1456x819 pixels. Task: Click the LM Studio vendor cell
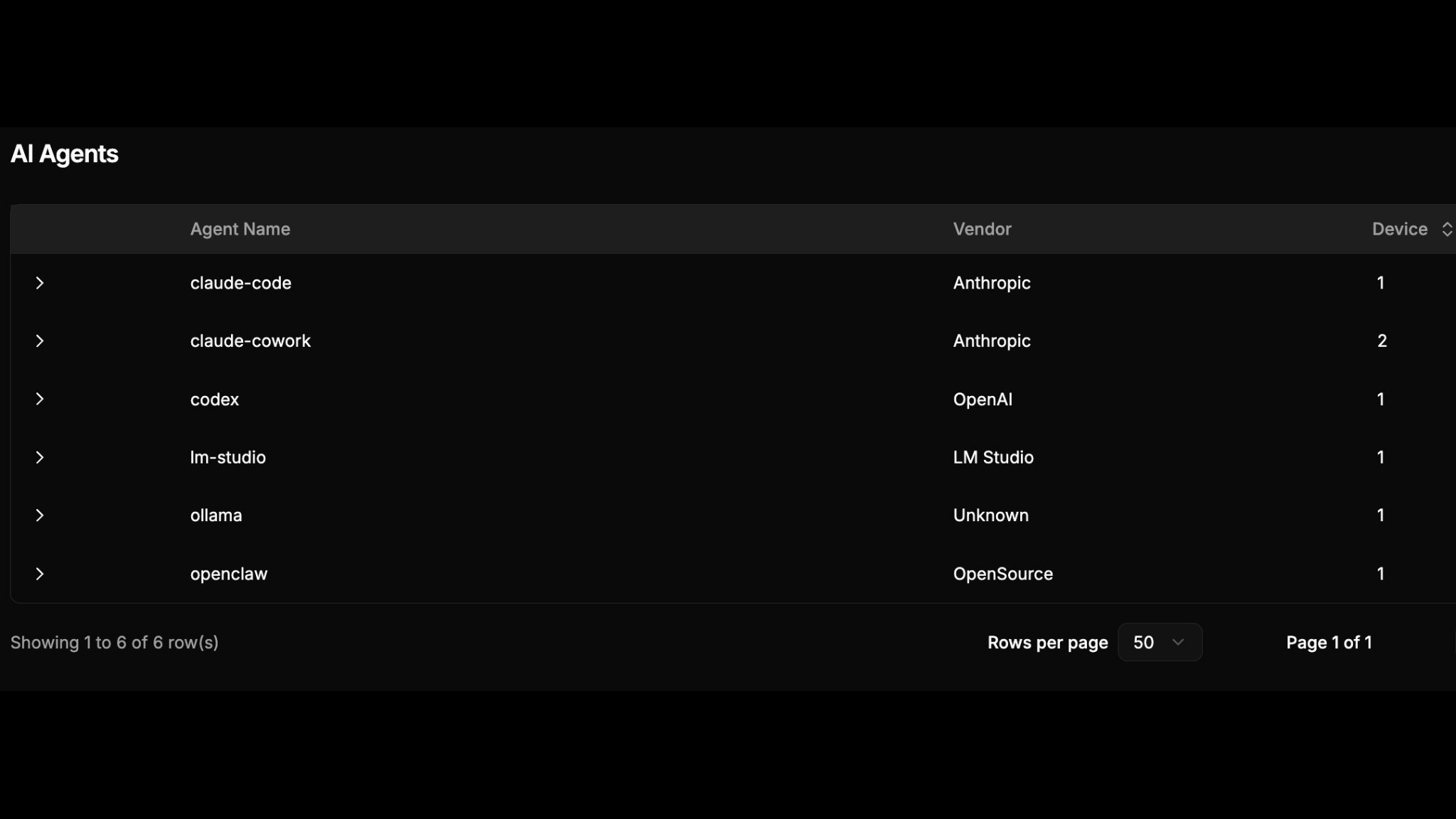point(992,458)
